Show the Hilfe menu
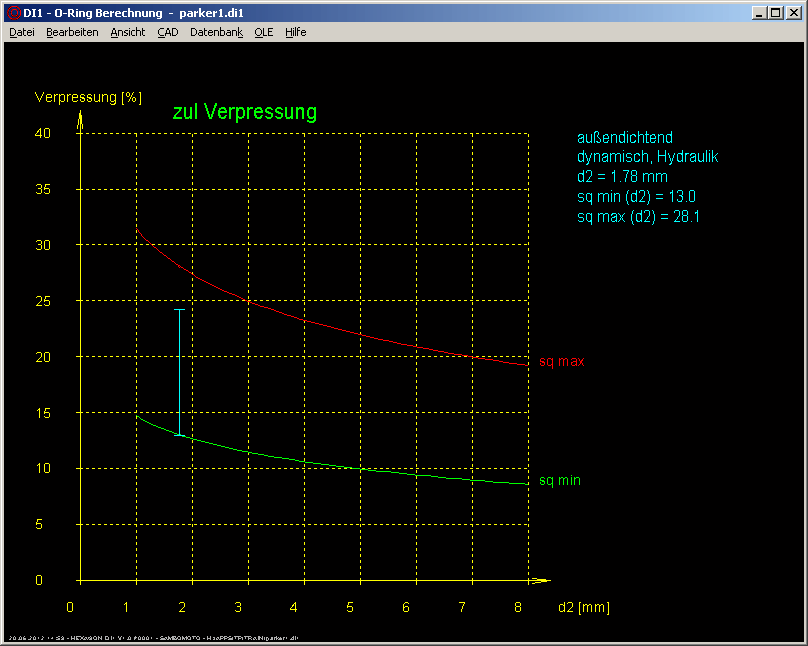Image resolution: width=808 pixels, height=646 pixels. [x=296, y=32]
